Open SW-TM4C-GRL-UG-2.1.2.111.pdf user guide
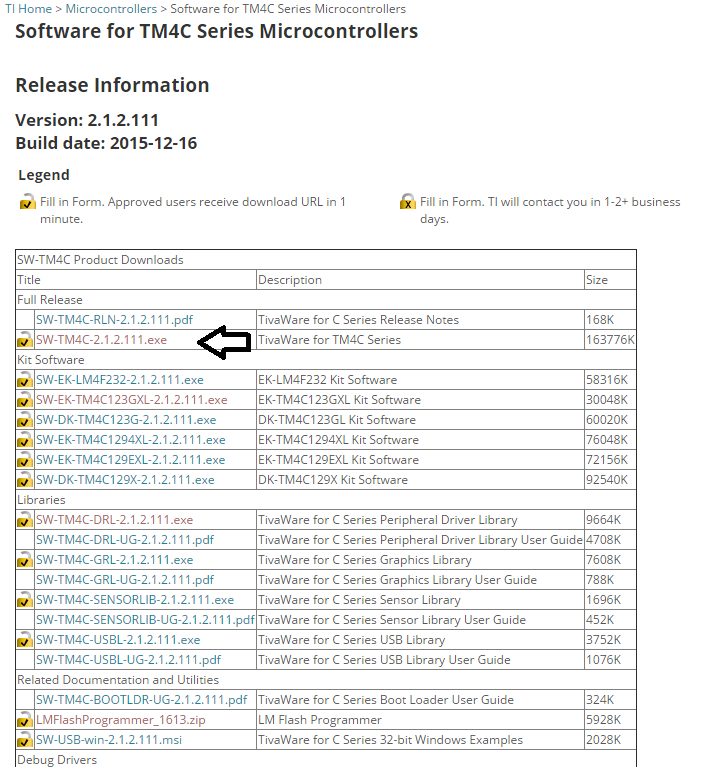The height and width of the screenshot is (767, 707). coord(125,580)
